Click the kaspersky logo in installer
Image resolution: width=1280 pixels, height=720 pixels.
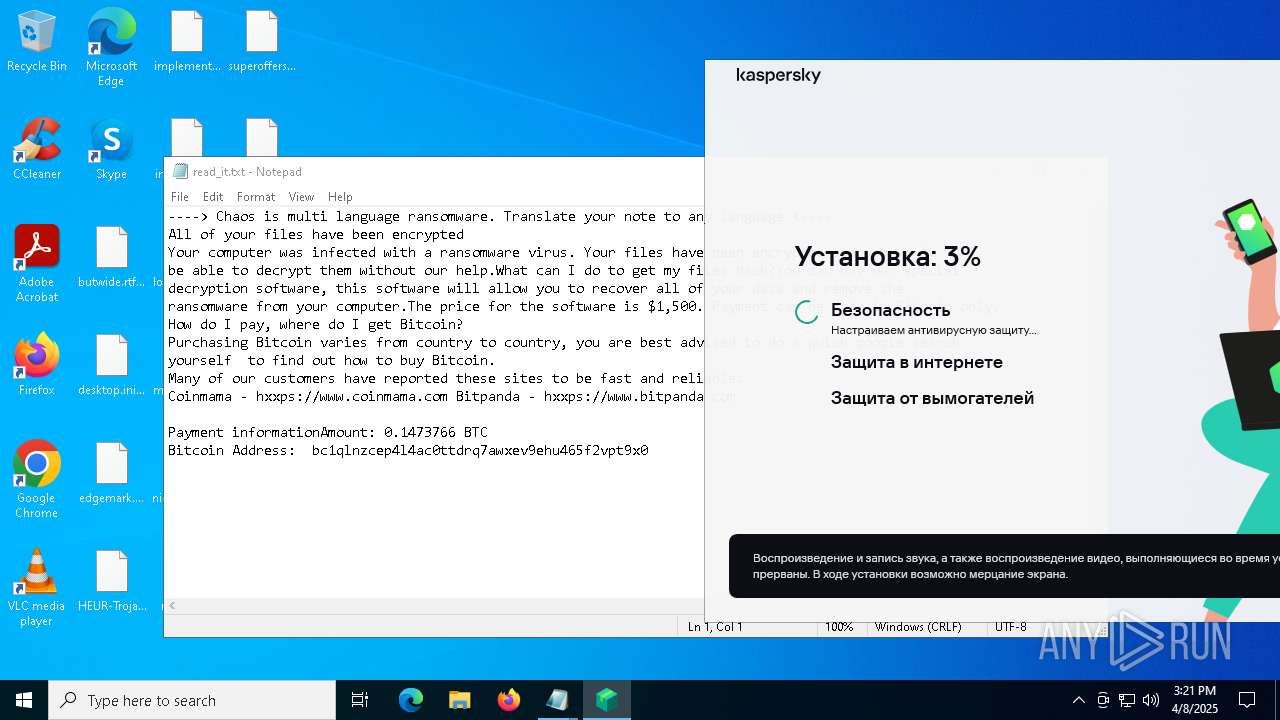[778, 75]
